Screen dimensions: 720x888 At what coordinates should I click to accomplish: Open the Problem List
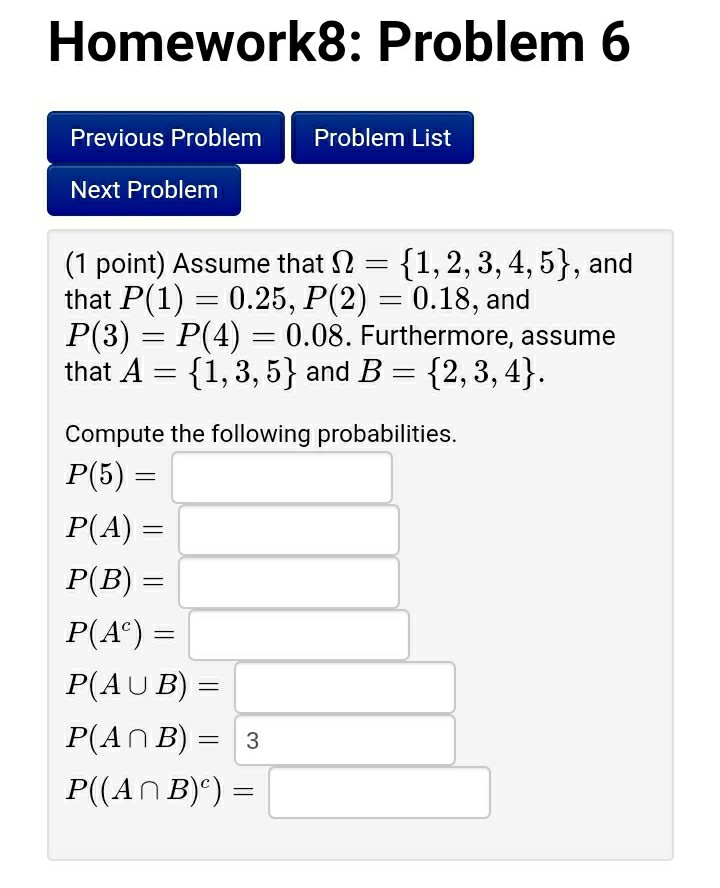(x=382, y=138)
